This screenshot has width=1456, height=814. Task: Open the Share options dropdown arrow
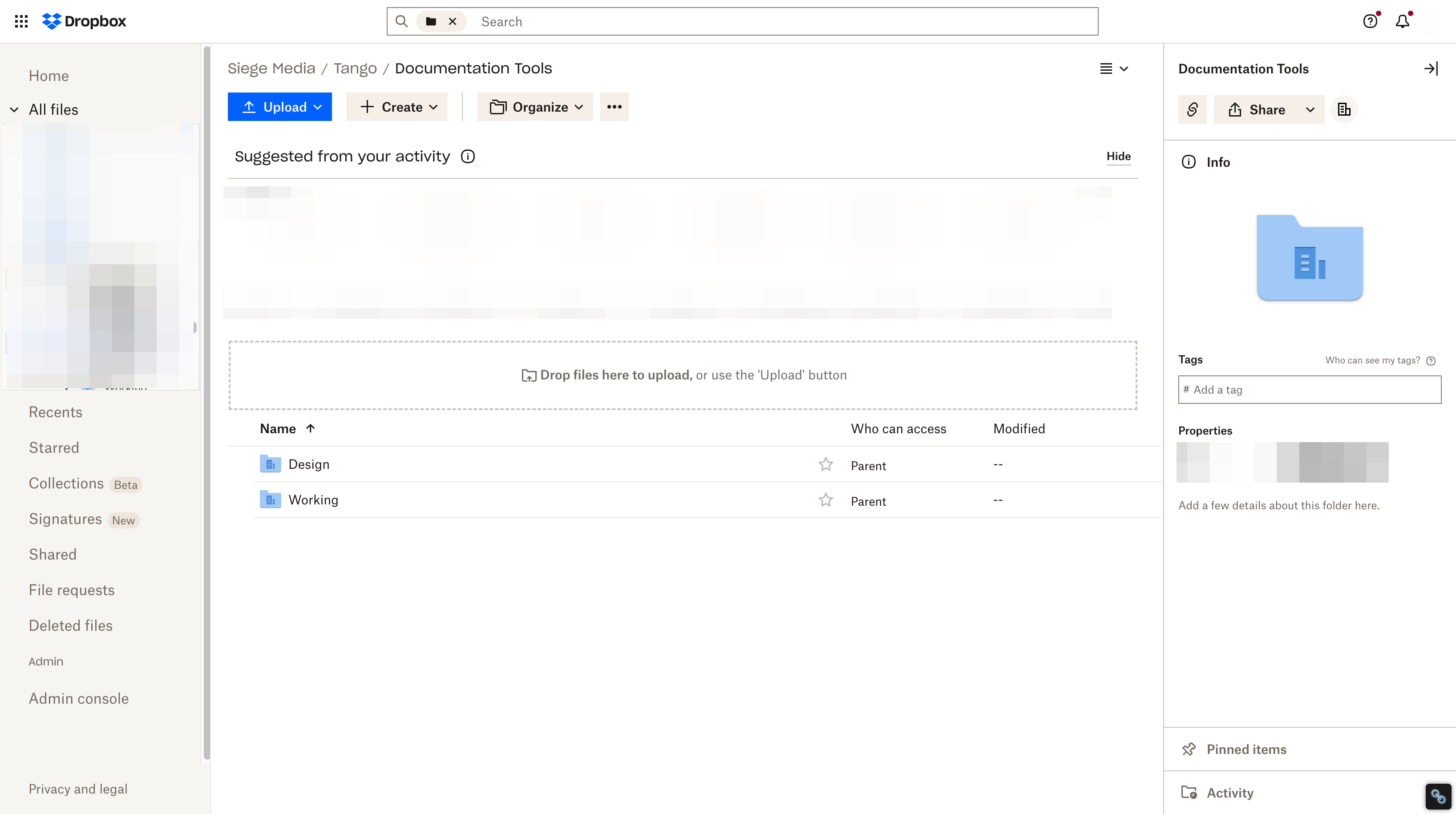[x=1310, y=109]
